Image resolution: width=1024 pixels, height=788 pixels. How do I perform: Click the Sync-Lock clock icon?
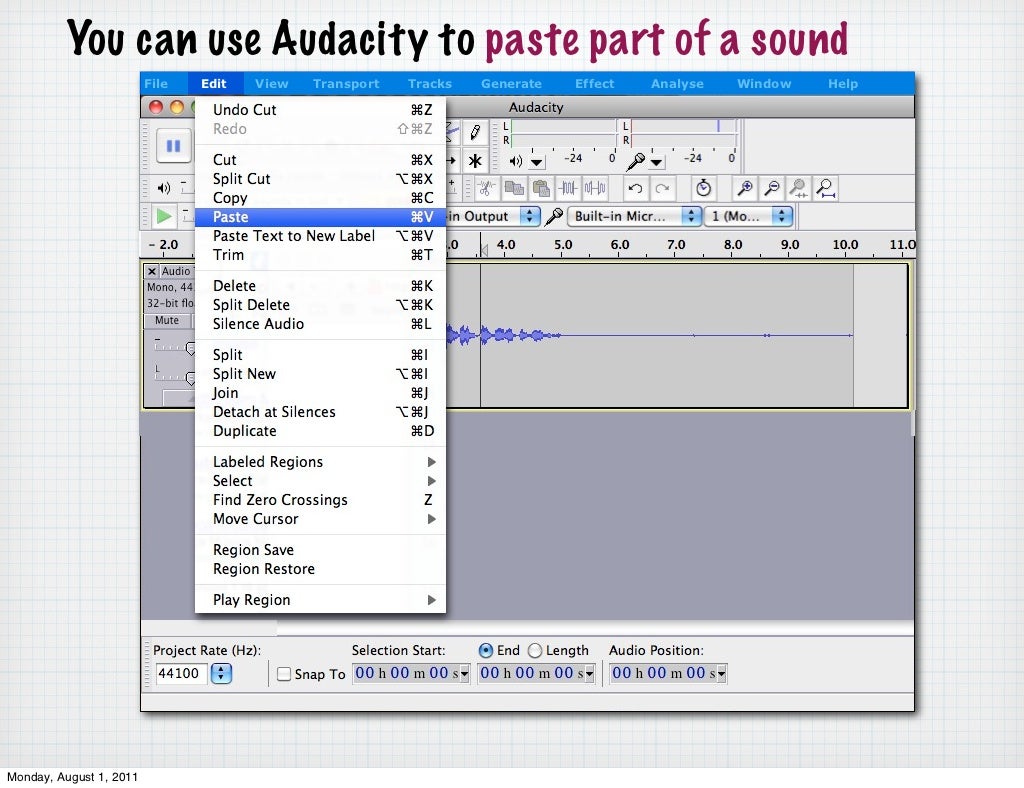tap(703, 189)
